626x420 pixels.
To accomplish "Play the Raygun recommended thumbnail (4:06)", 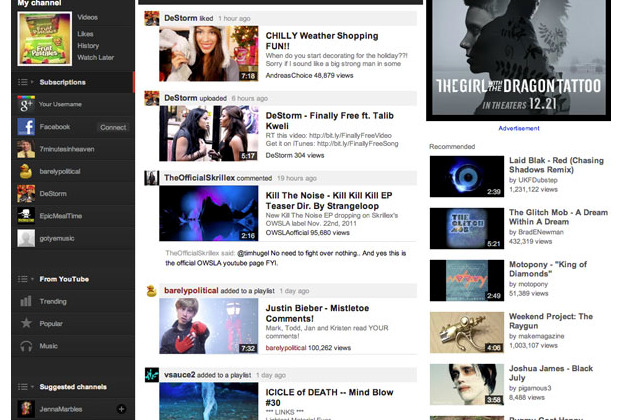I will pyautogui.click(x=467, y=333).
